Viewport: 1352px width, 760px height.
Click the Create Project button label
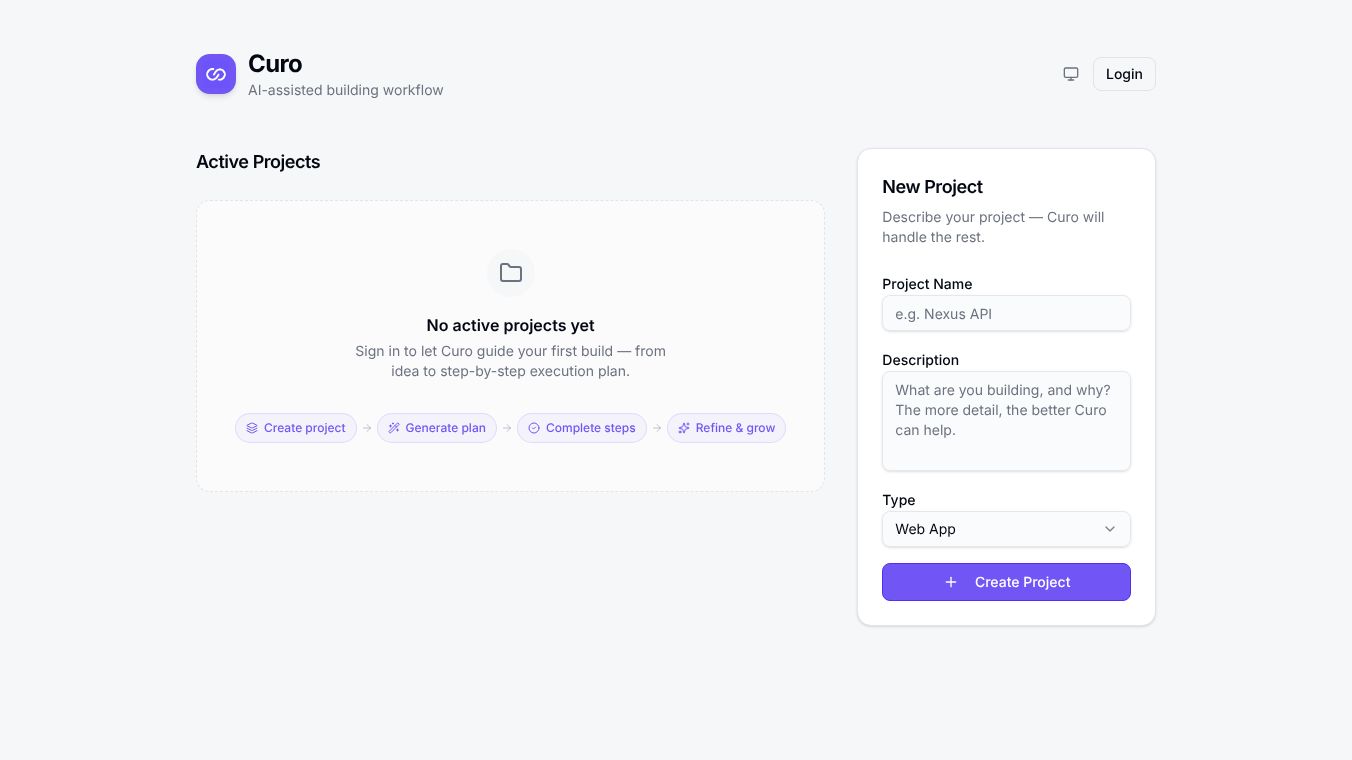pos(1022,582)
